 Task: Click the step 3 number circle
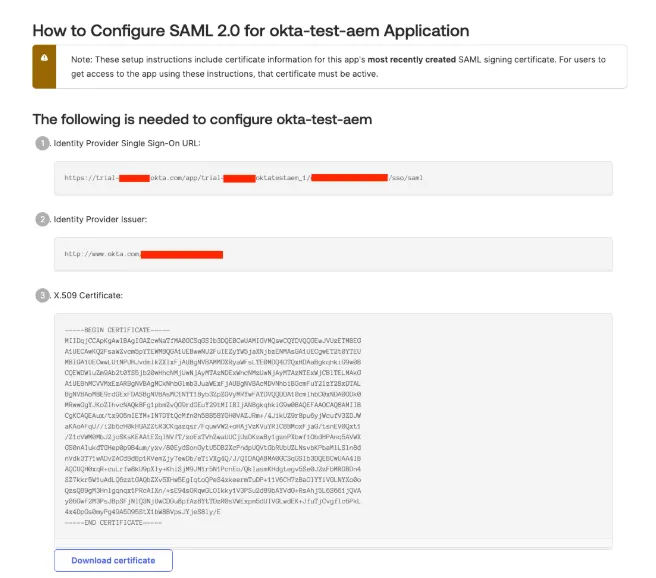coord(42,295)
